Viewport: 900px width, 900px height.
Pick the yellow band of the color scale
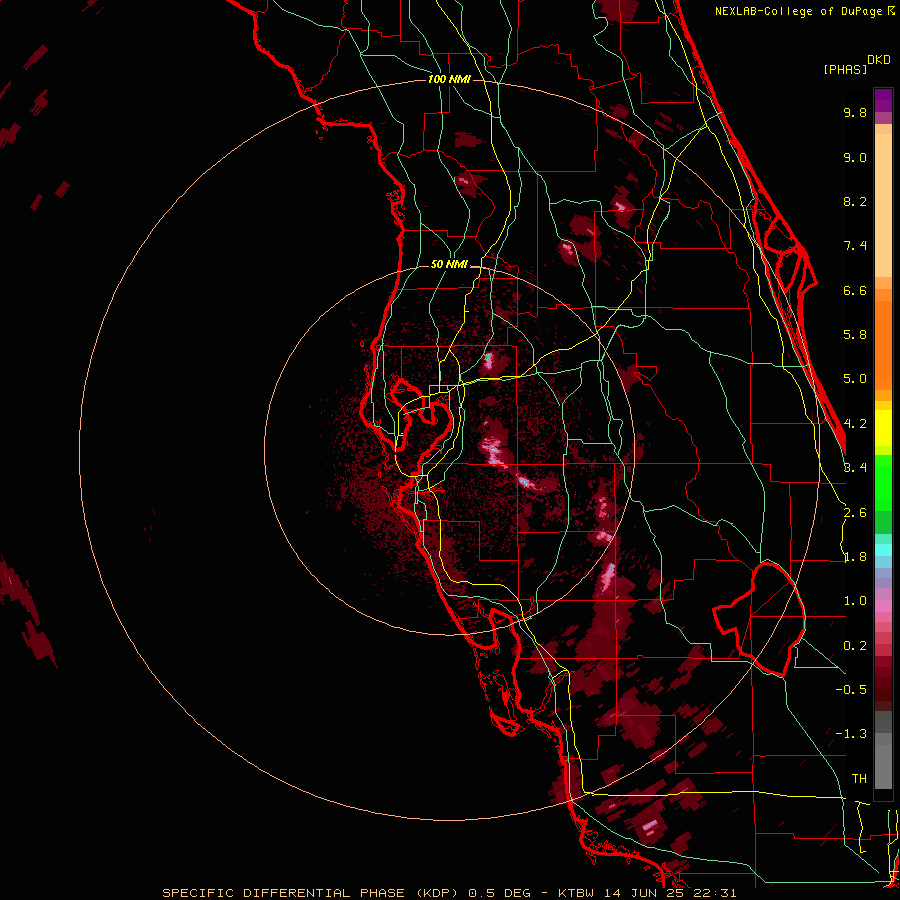pos(883,428)
